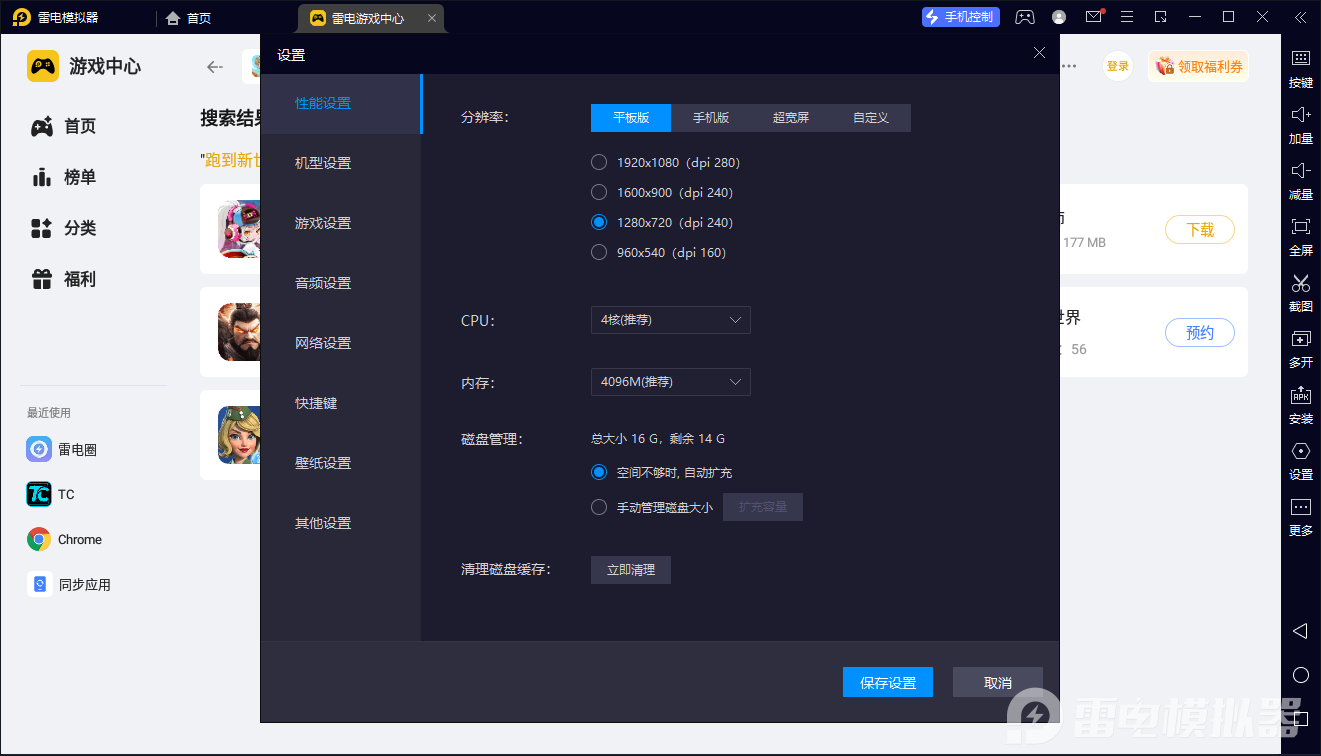This screenshot has height=756, width=1321.
Task: Open the title bar hamburger menu
Action: click(1127, 17)
